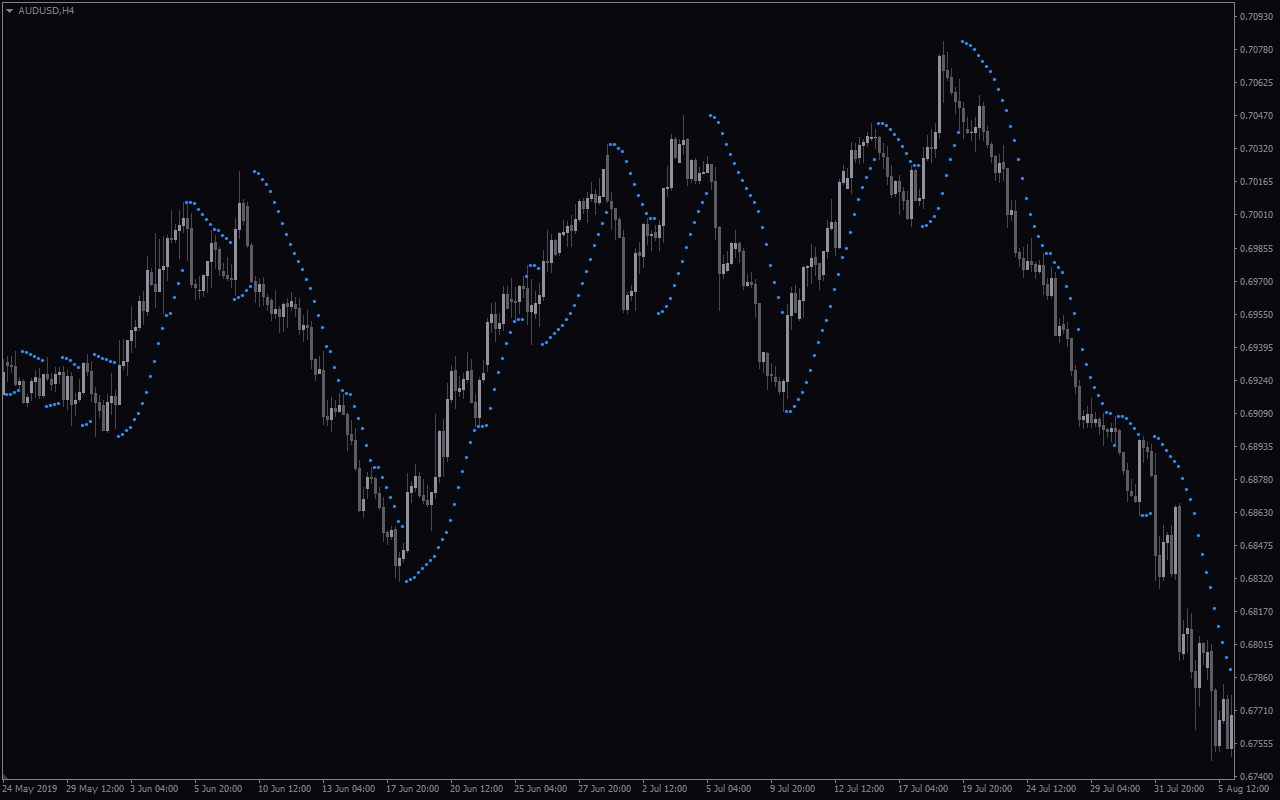Click the 24 Jul 12:00 time axis label
The width and height of the screenshot is (1280, 800).
tap(1052, 789)
